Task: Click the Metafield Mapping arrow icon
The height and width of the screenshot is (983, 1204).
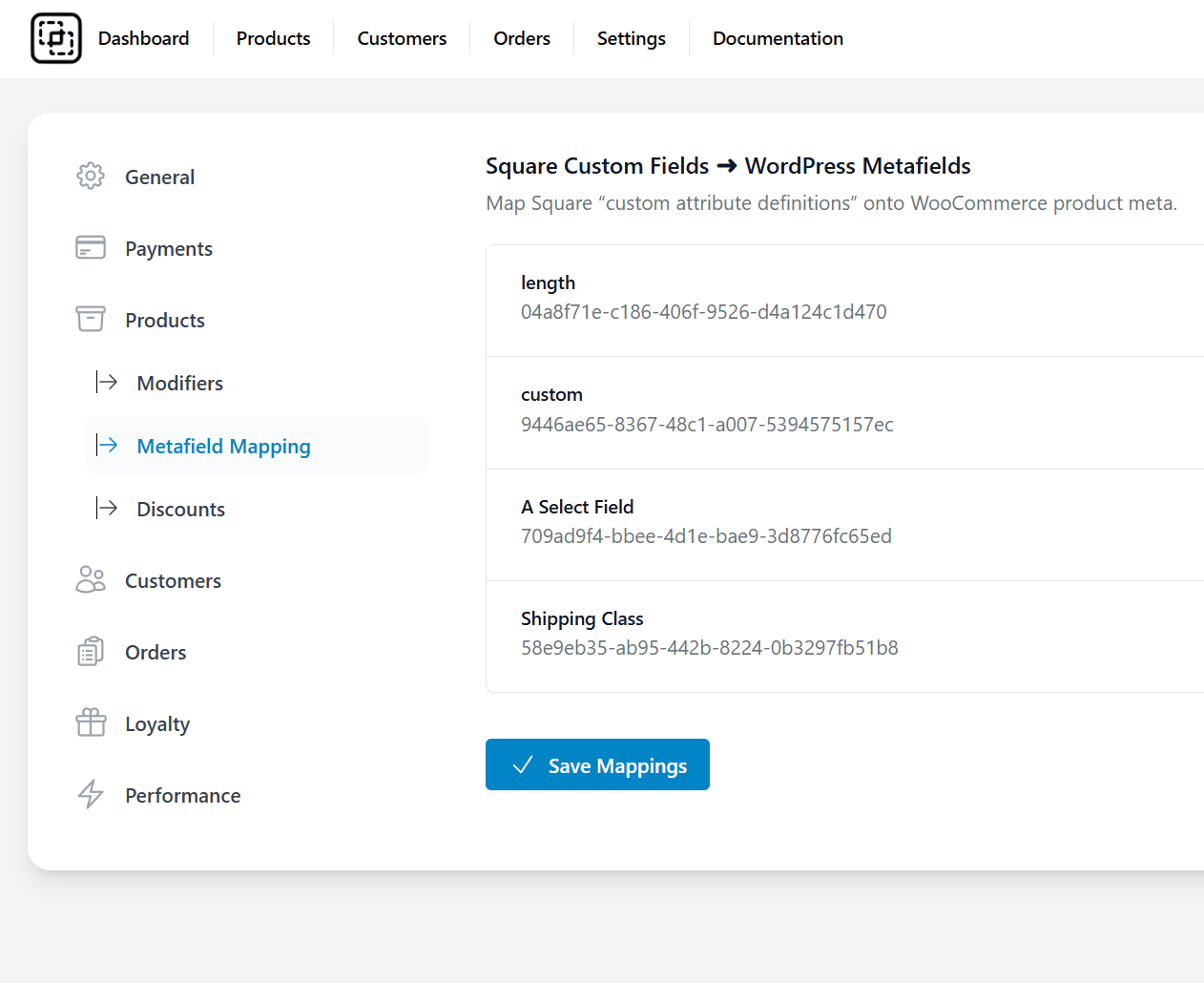Action: 107,445
